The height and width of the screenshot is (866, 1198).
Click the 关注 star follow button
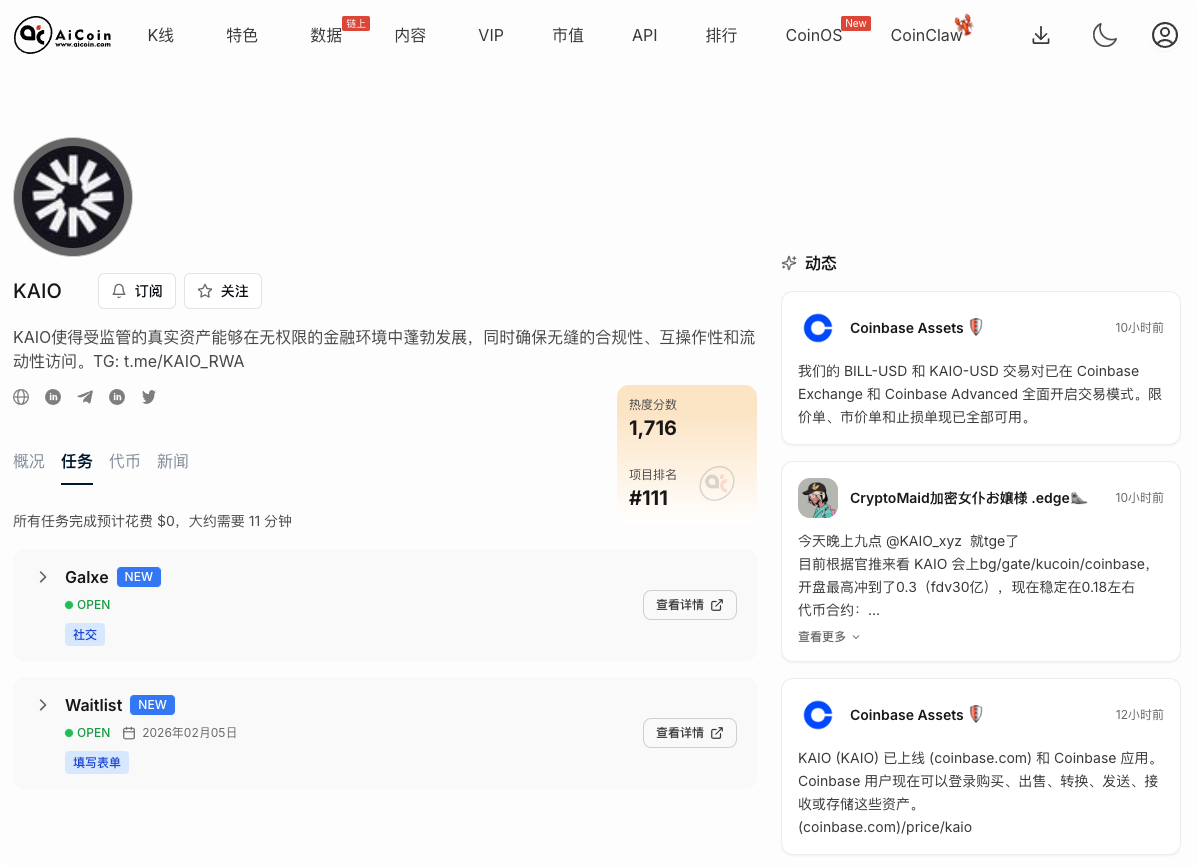tap(223, 291)
